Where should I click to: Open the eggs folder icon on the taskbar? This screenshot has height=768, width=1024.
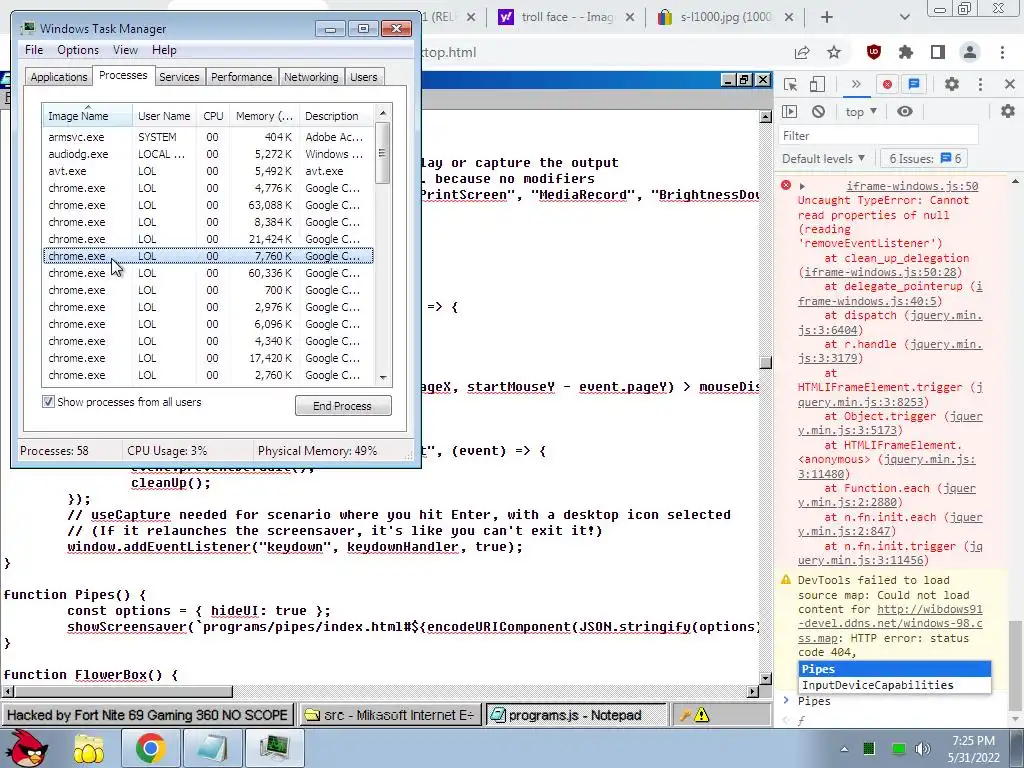[x=89, y=748]
